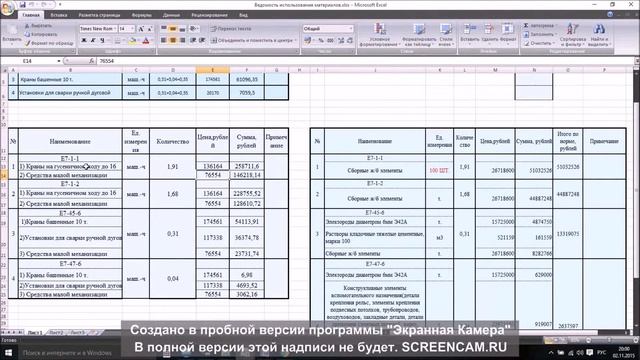
Task: Copy selection with Копировать
Action: point(40,34)
